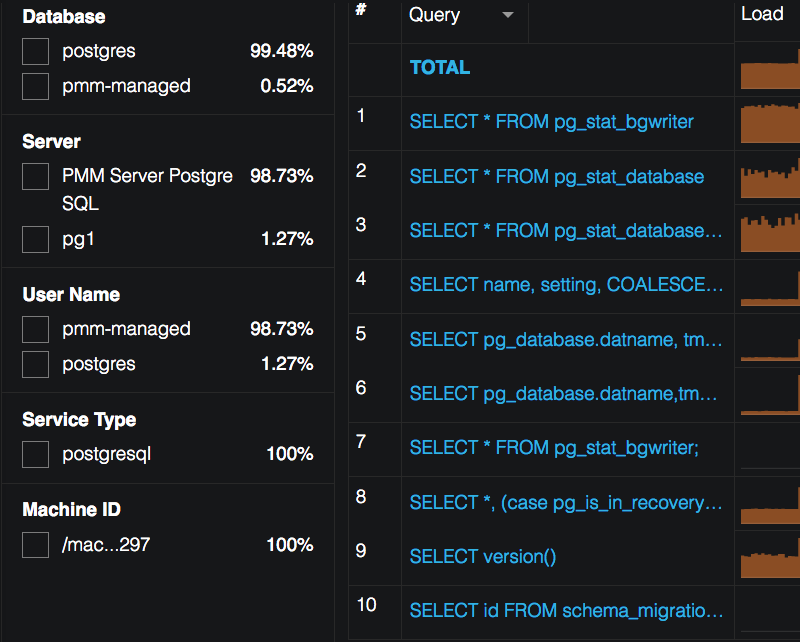Click the SELECT version() query link
The width and height of the screenshot is (800, 642).
coord(483,557)
